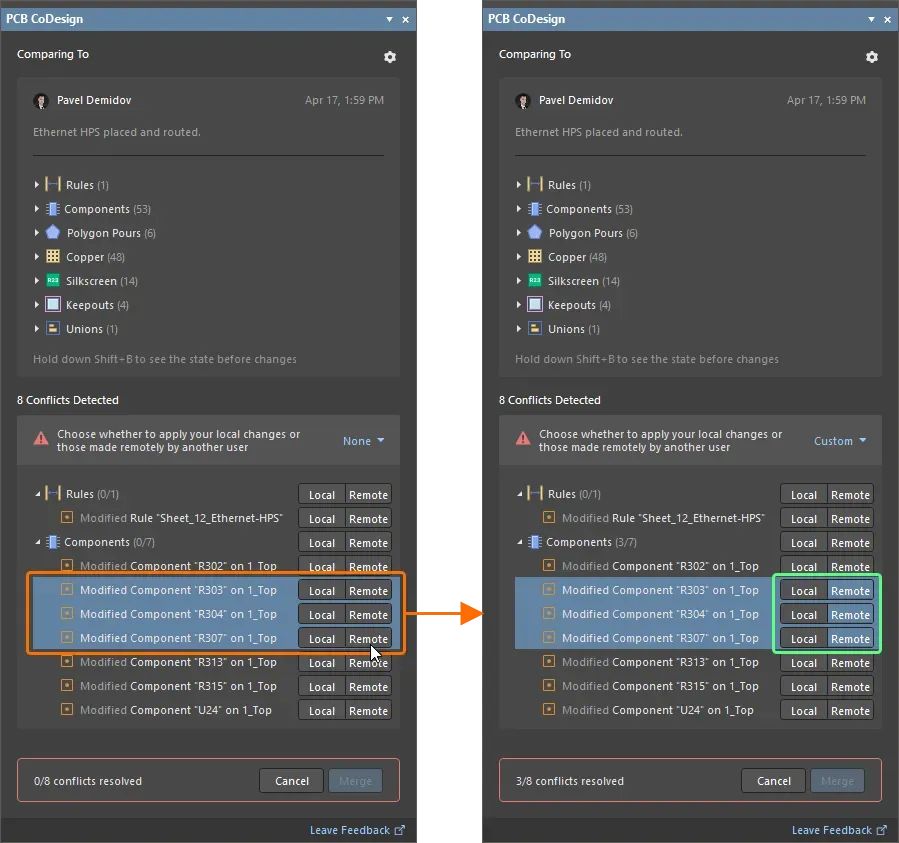Click modified icon beside R302 in left panel
Screen dimensions: 899x843
67,565
